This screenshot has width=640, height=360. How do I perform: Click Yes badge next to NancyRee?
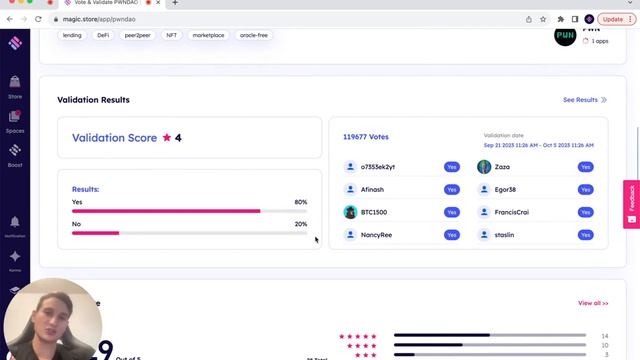click(451, 235)
